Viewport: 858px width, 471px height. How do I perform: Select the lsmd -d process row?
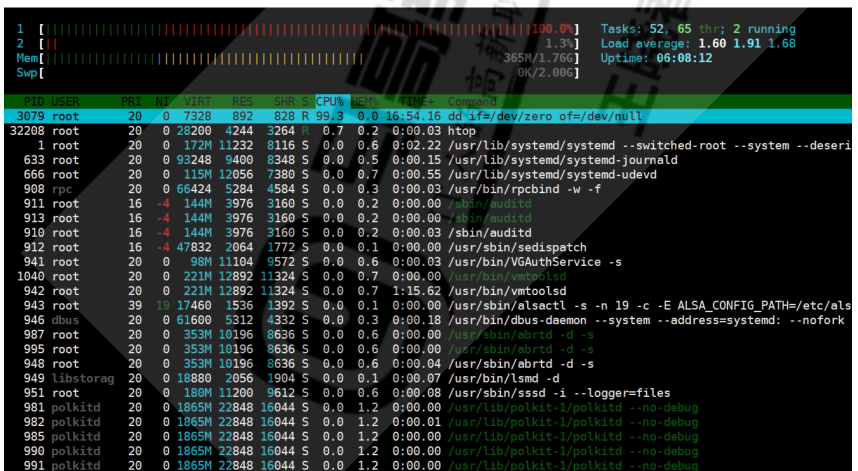point(428,378)
